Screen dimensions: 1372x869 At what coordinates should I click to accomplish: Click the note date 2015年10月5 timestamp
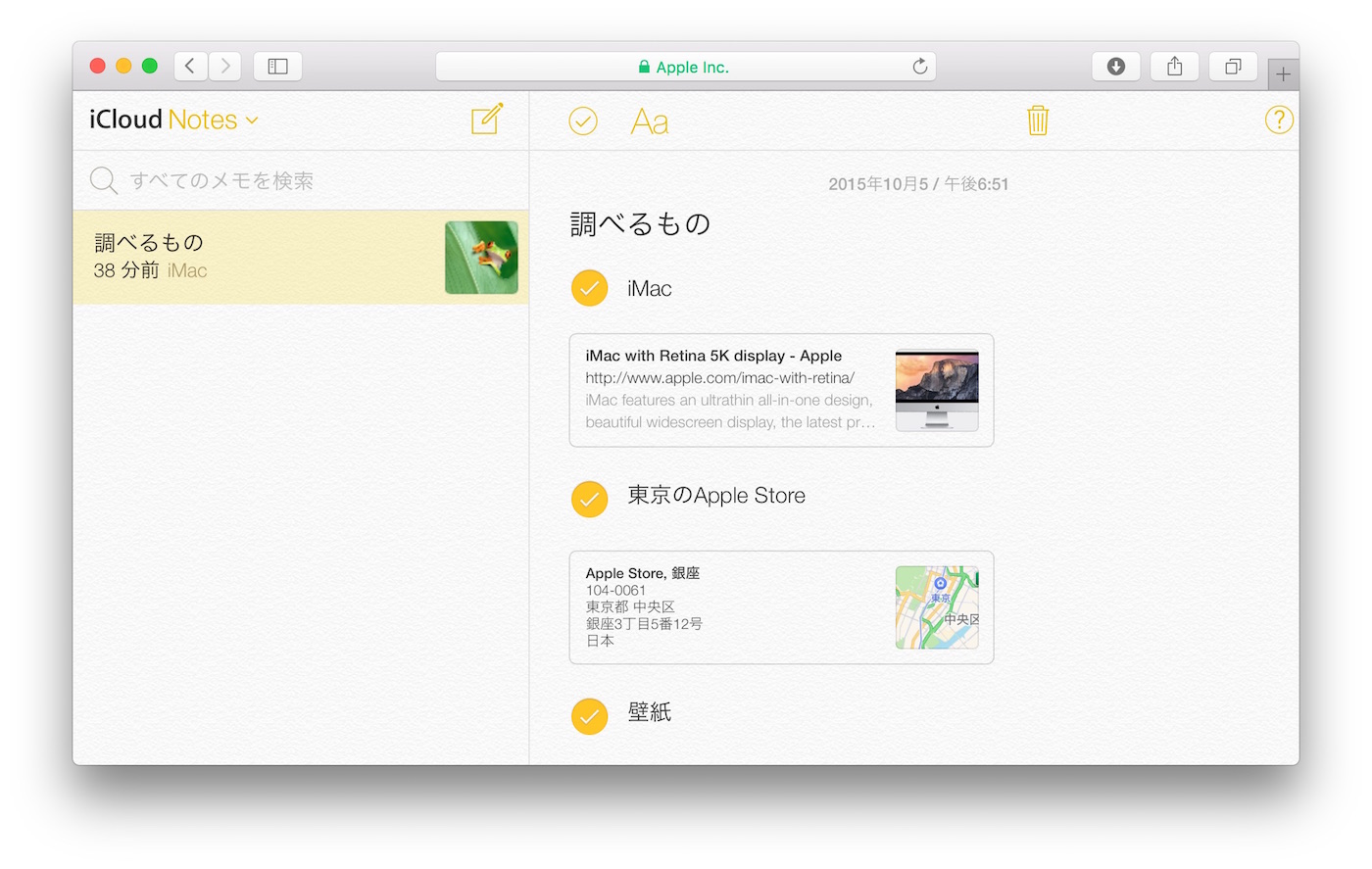pos(918,184)
